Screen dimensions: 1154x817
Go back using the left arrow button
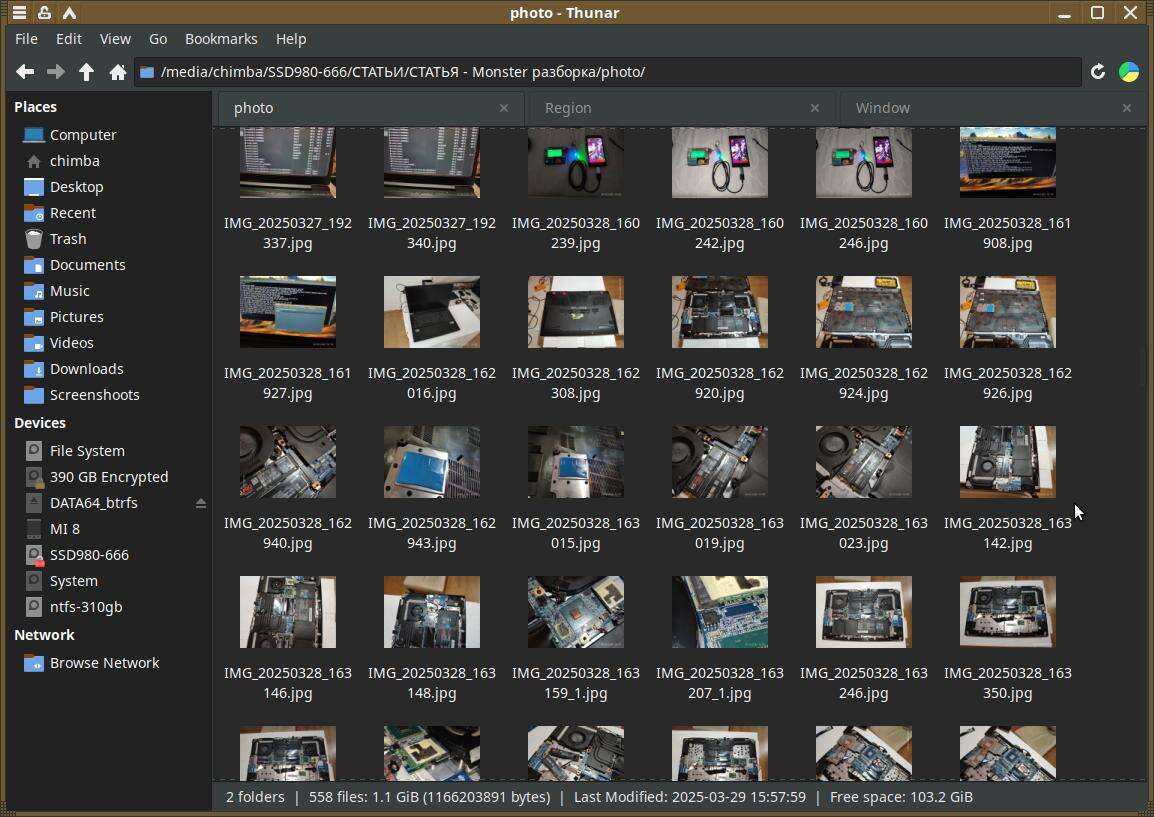click(x=25, y=72)
